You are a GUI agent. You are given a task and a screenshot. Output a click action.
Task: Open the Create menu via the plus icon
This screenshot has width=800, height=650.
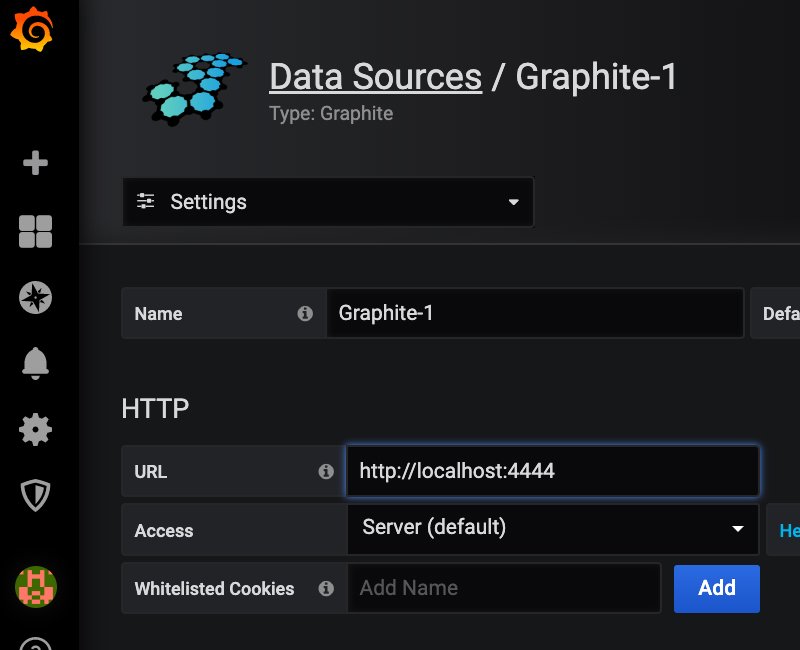click(x=36, y=163)
